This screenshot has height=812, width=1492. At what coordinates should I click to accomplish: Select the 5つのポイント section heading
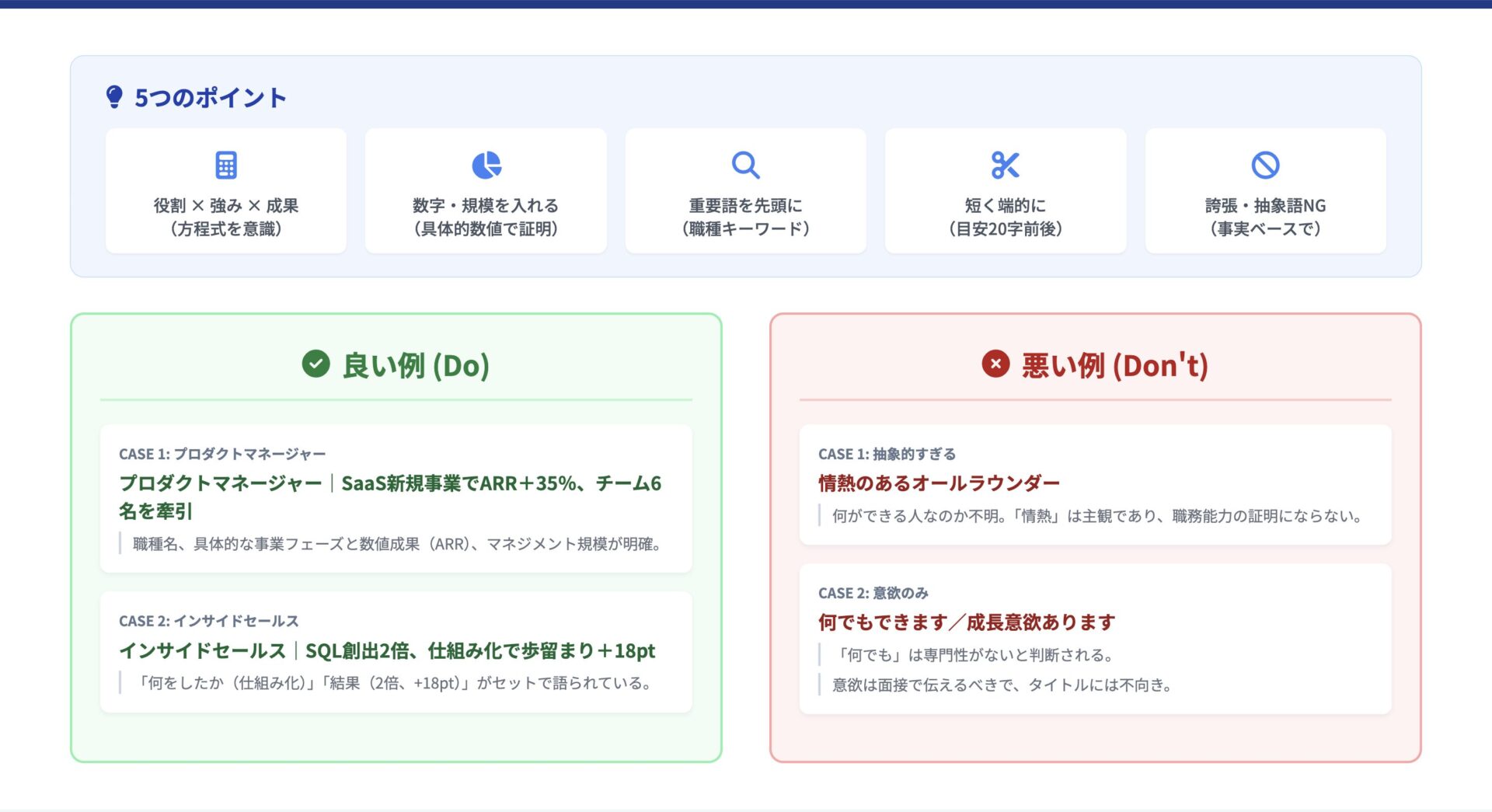(211, 98)
